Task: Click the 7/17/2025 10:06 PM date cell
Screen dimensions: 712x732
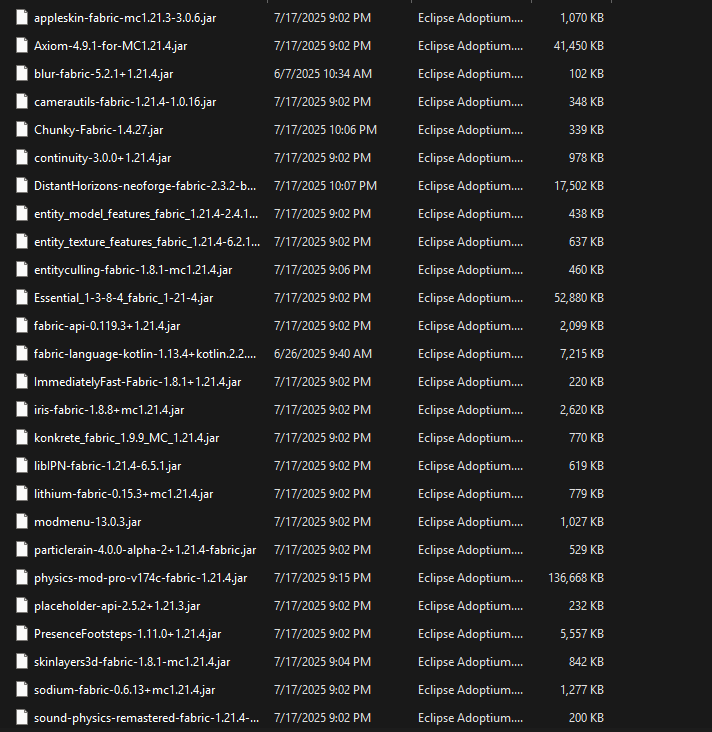Action: tap(325, 130)
